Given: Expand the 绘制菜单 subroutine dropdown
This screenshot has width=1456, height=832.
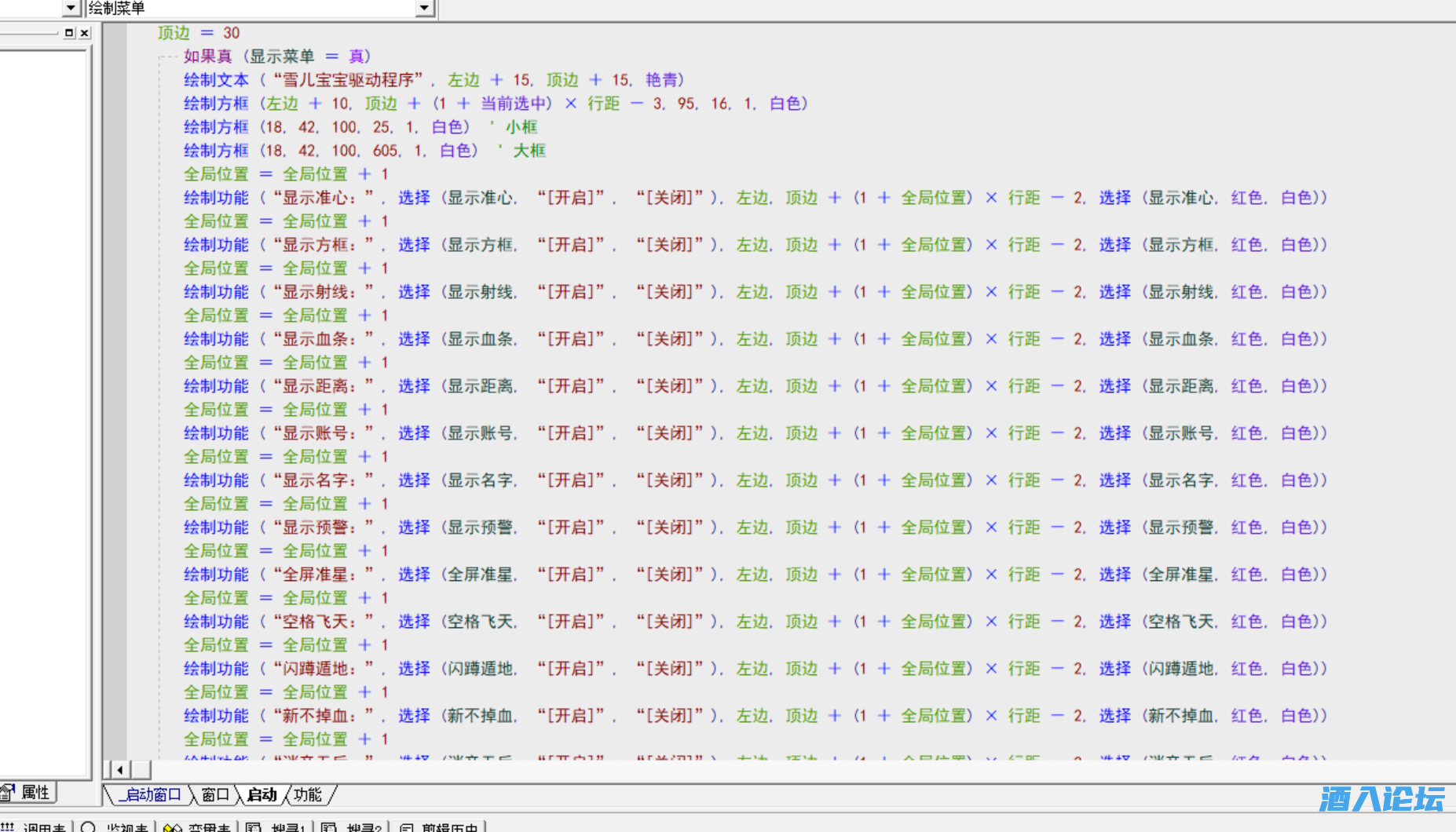Looking at the screenshot, I should (424, 8).
